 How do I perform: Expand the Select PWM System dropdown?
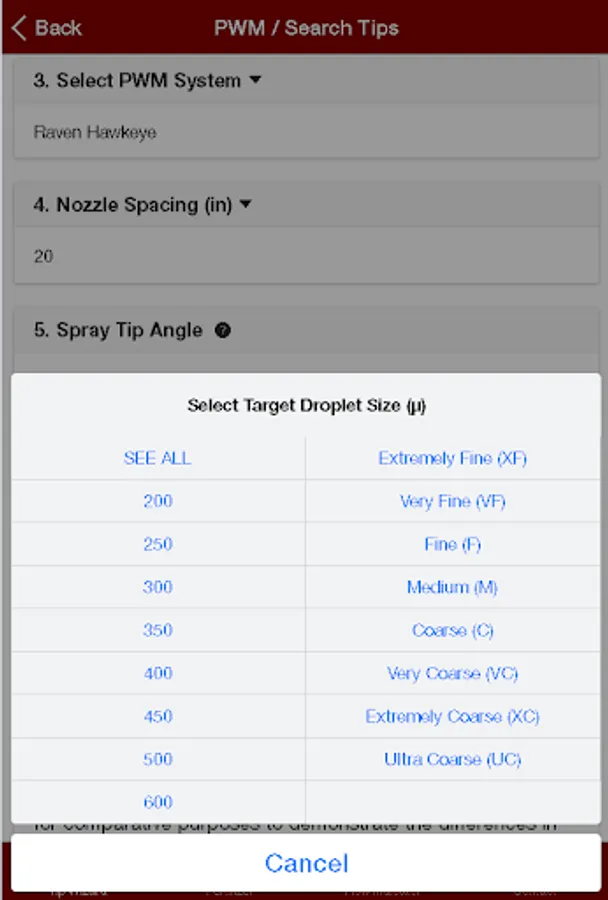click(255, 80)
